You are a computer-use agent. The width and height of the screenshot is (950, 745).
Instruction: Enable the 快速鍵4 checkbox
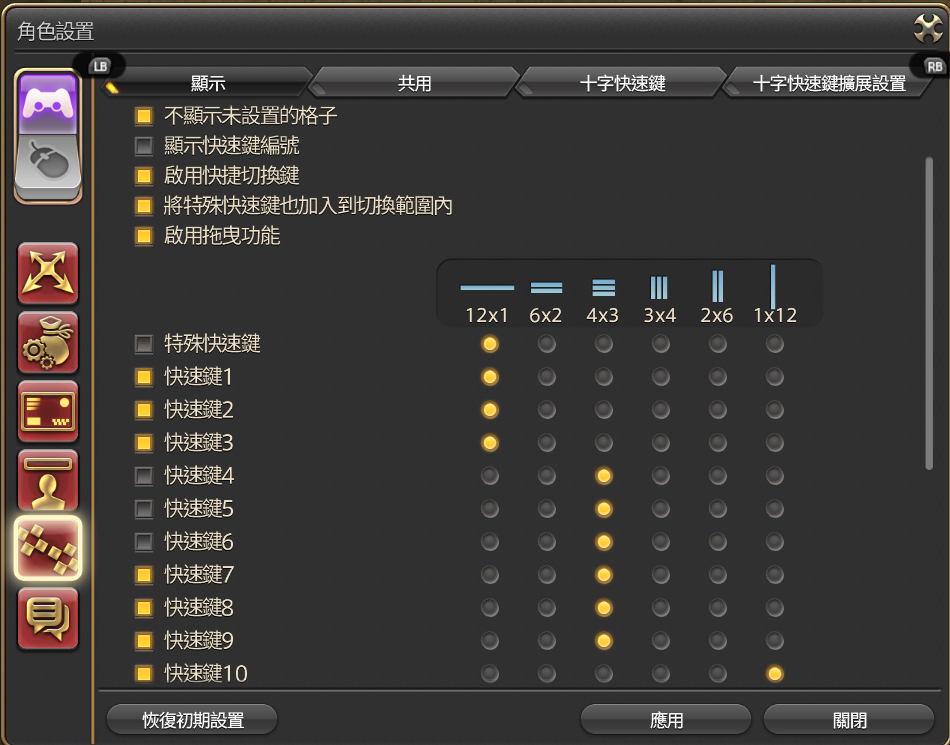[x=144, y=475]
